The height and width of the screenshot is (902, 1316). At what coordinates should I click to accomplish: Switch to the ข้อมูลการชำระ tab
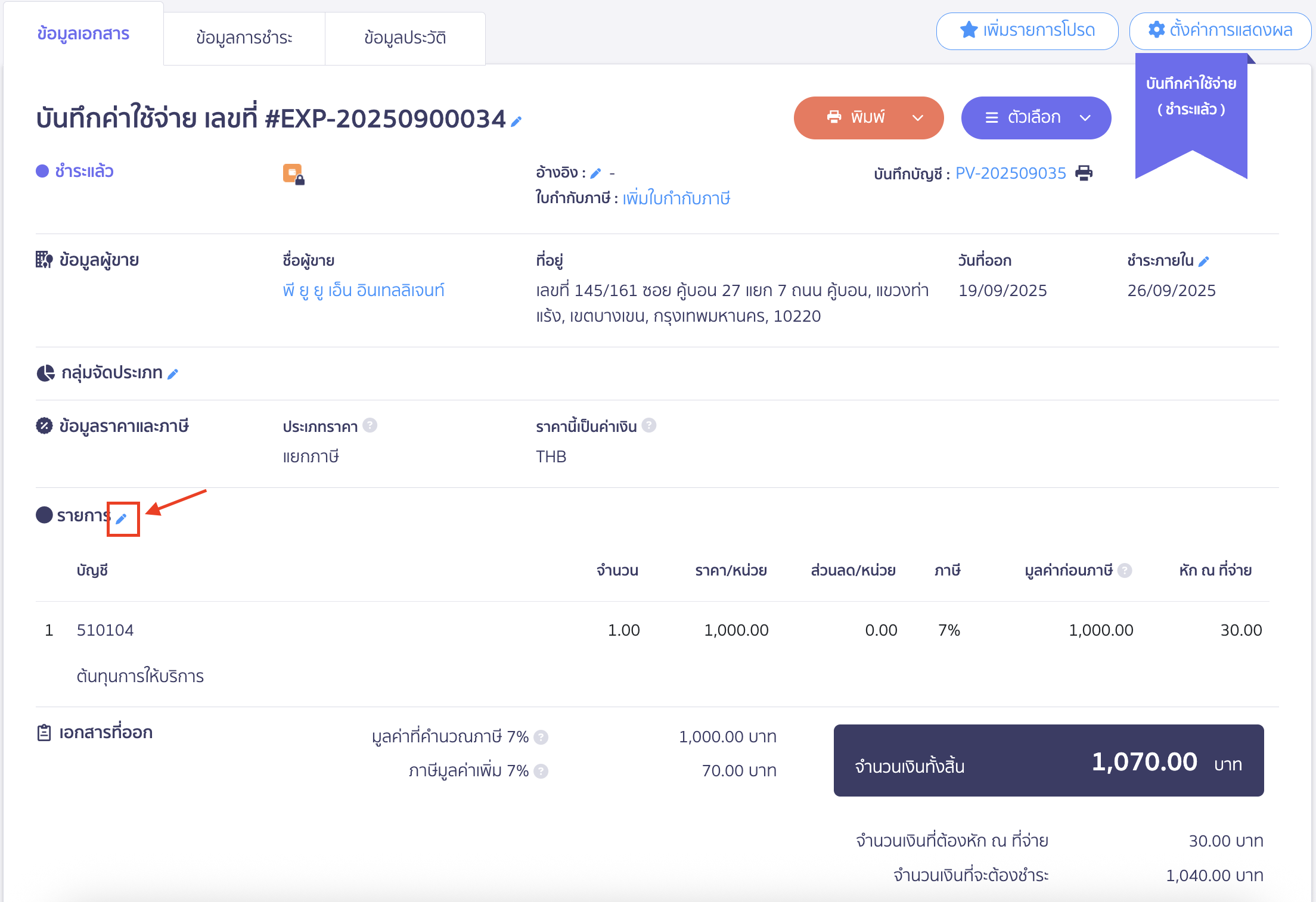click(x=244, y=38)
